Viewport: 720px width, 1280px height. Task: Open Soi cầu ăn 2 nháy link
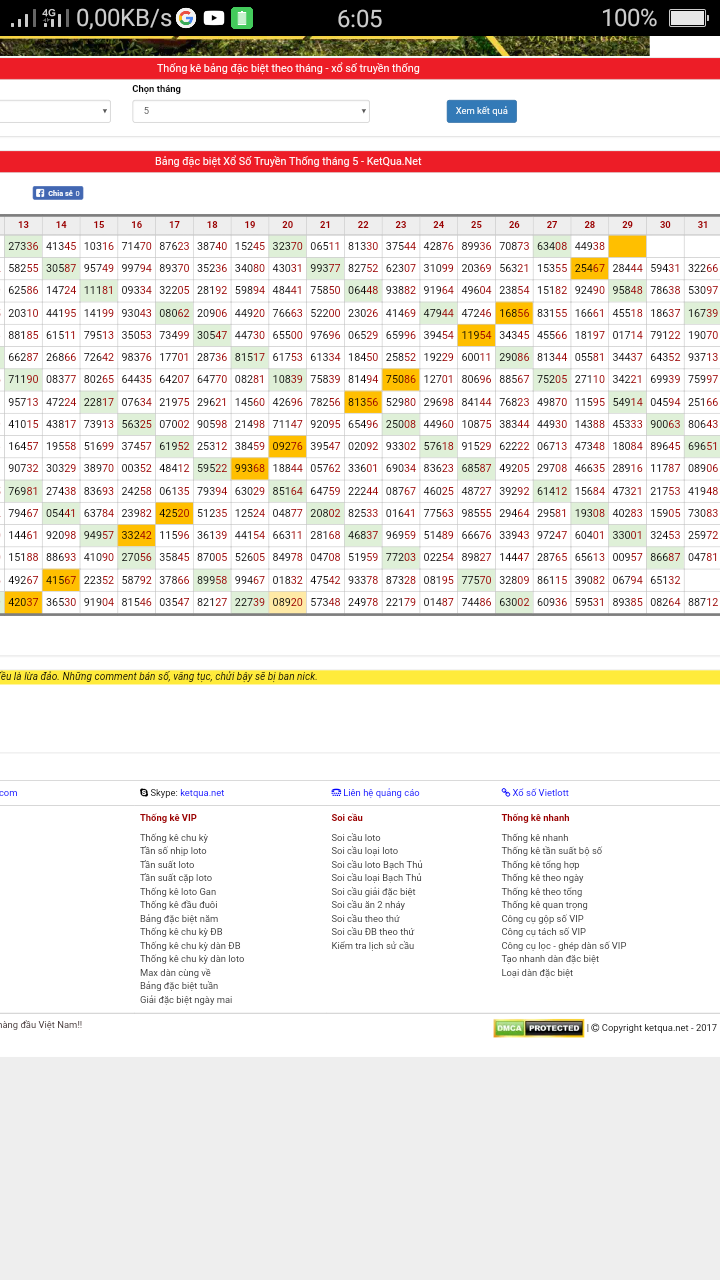pos(368,905)
